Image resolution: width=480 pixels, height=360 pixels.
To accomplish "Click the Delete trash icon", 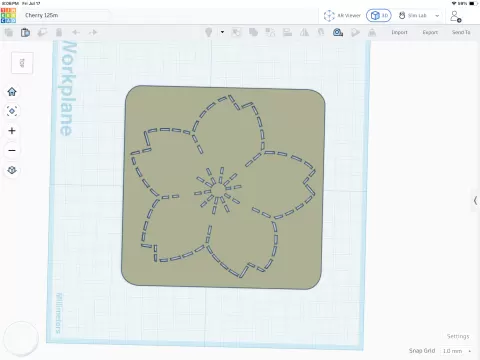I will (59, 32).
